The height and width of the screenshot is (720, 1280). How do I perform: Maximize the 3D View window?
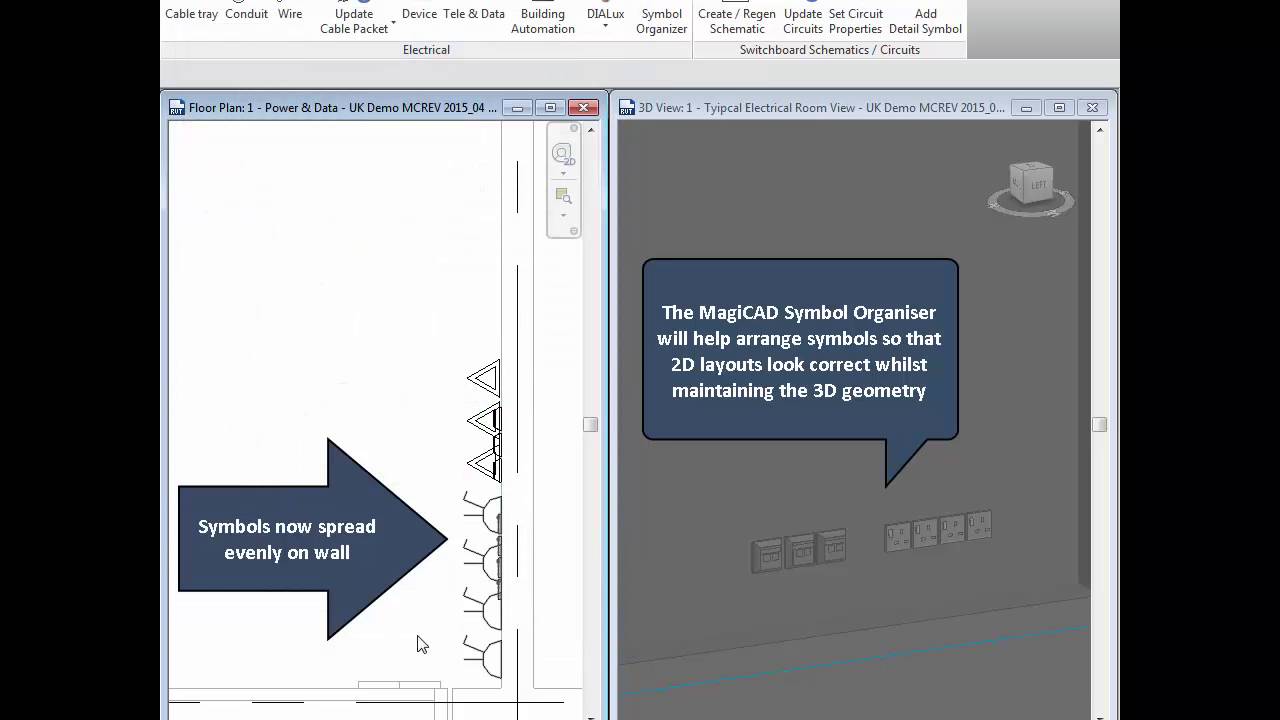coord(1059,108)
